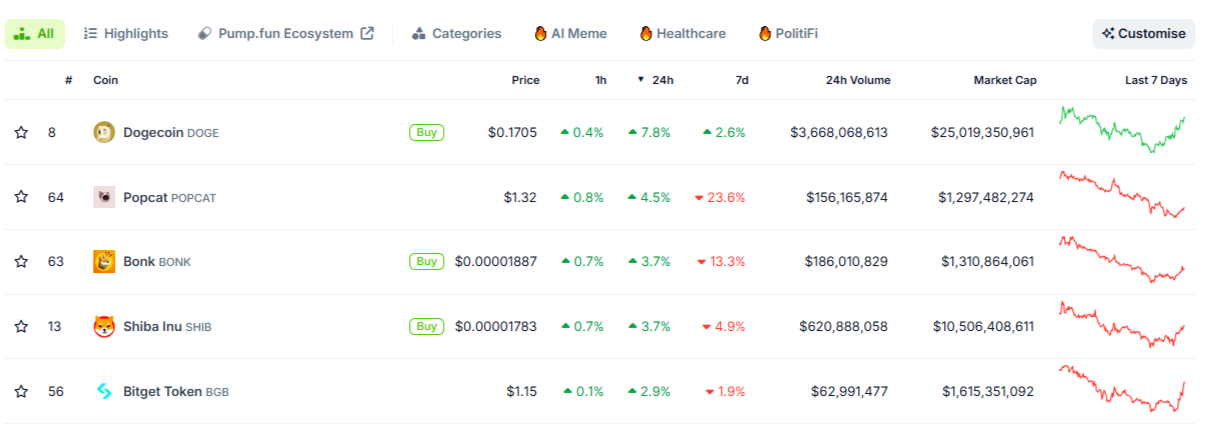Open the Shiba Inu SHIB coin link
Screen dimensions: 1217x424
[152, 327]
